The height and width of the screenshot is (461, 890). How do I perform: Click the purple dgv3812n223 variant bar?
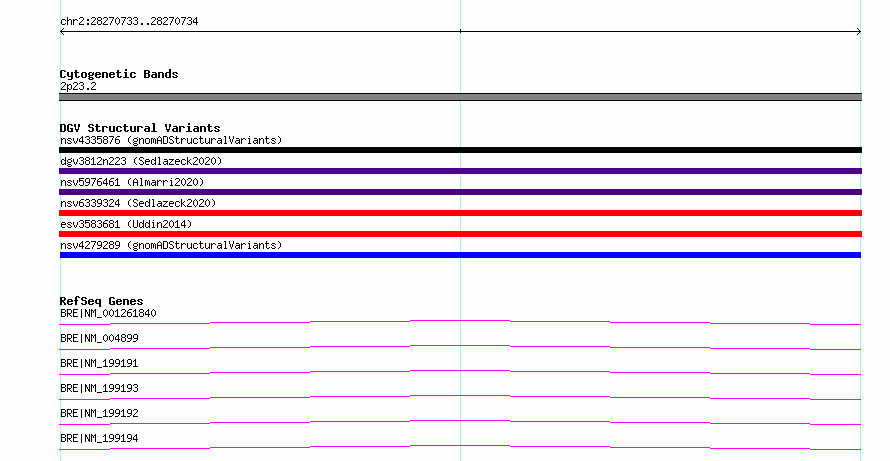[460, 171]
